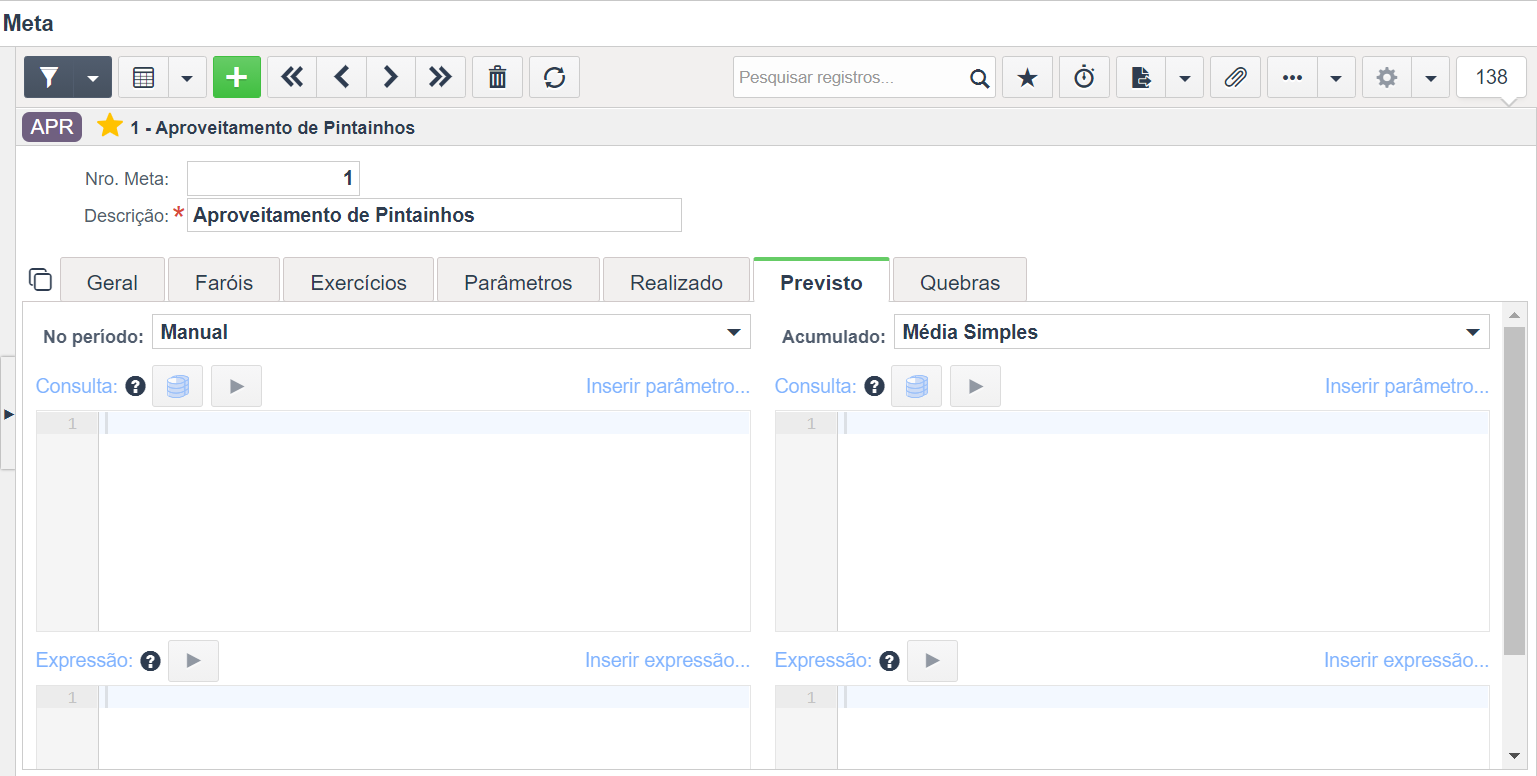
Task: Click help icon beside Acumulado Consulta
Action: click(x=874, y=386)
